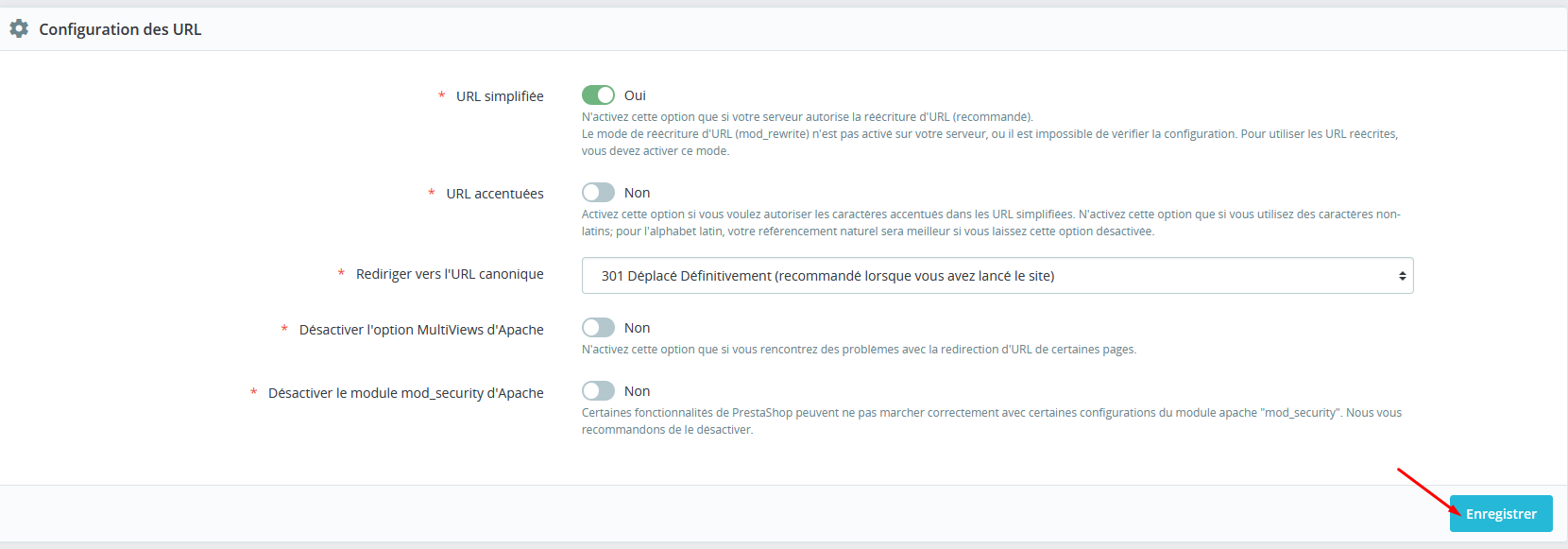
Task: Save settings with the Enregistrer button
Action: point(1501,514)
